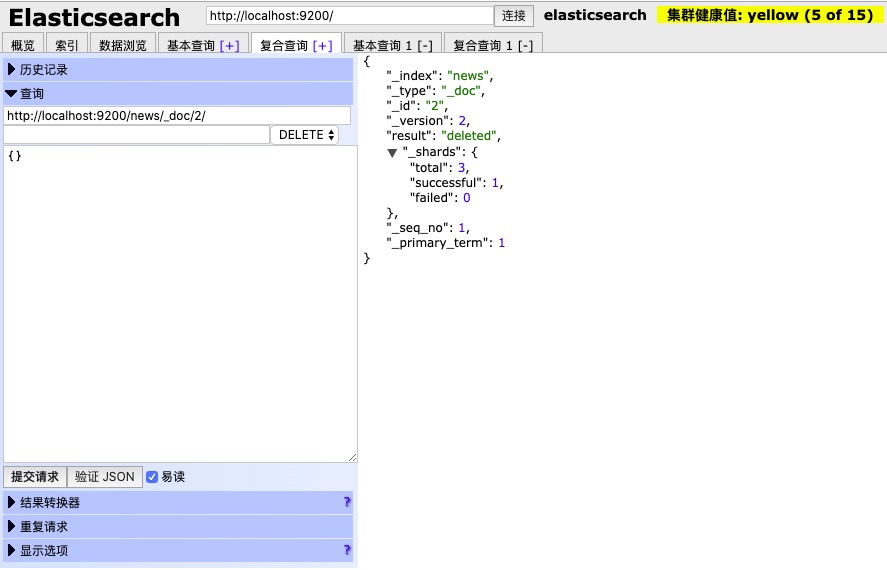Image resolution: width=887 pixels, height=570 pixels.
Task: Add new compound query with [+]
Action: pos(322,45)
